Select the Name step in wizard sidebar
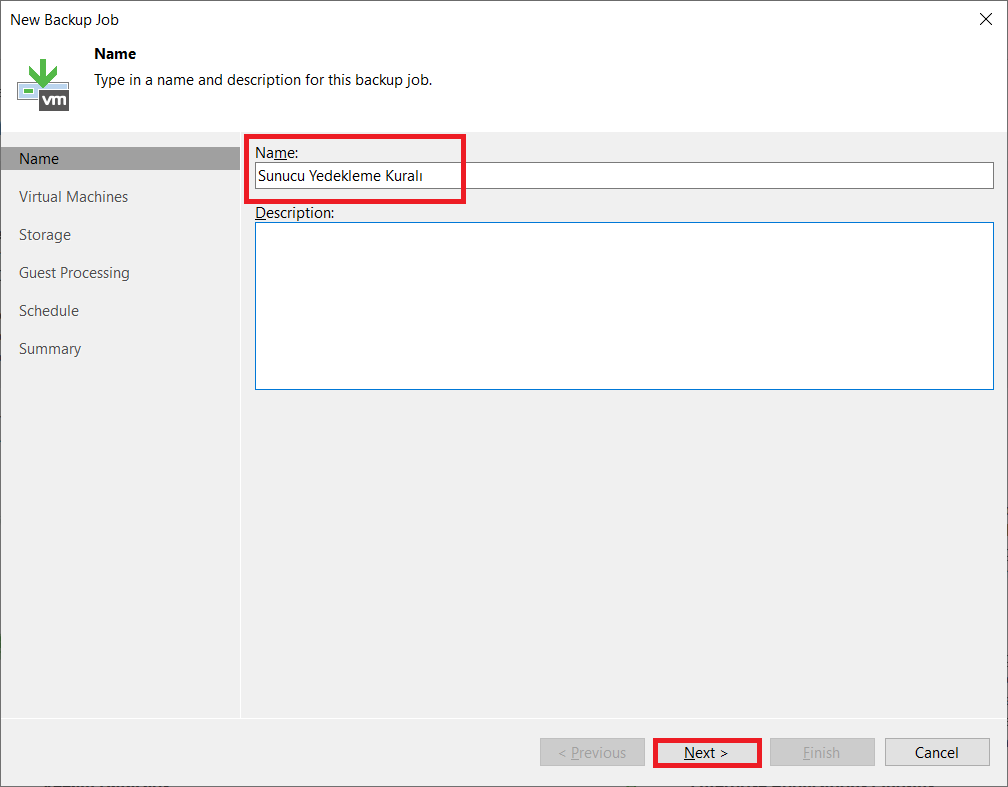Viewport: 1008px width, 787px height. point(40,159)
